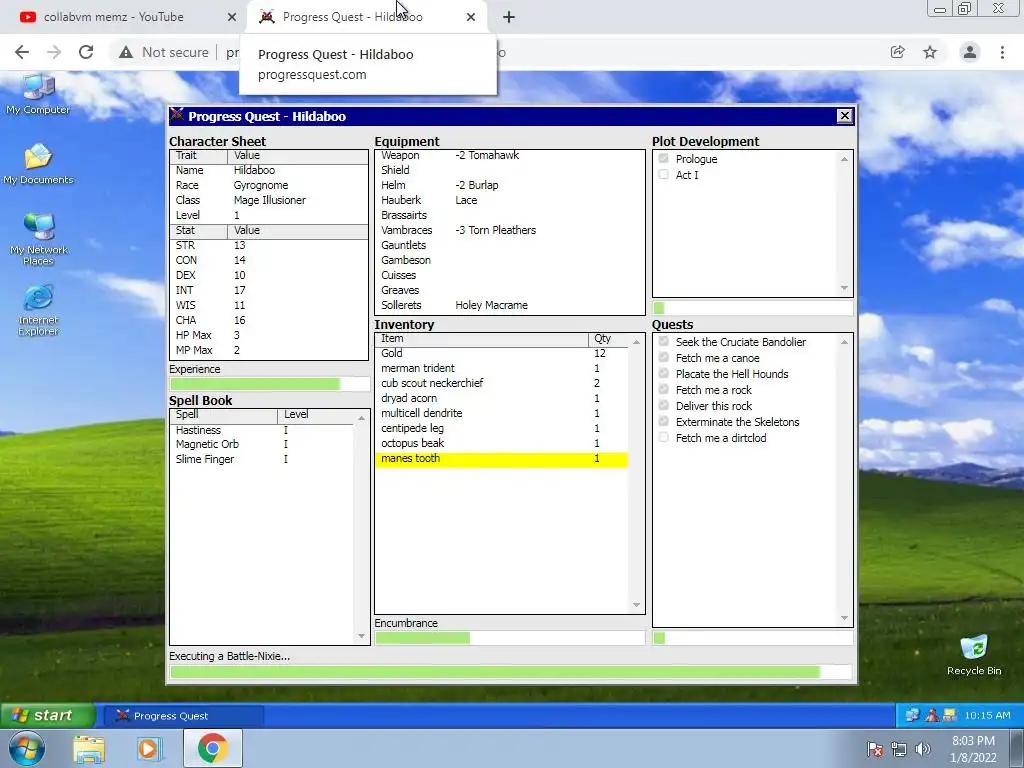This screenshot has width=1024, height=768.
Task: Select the highlighted manes tooth row
Action: coord(502,459)
